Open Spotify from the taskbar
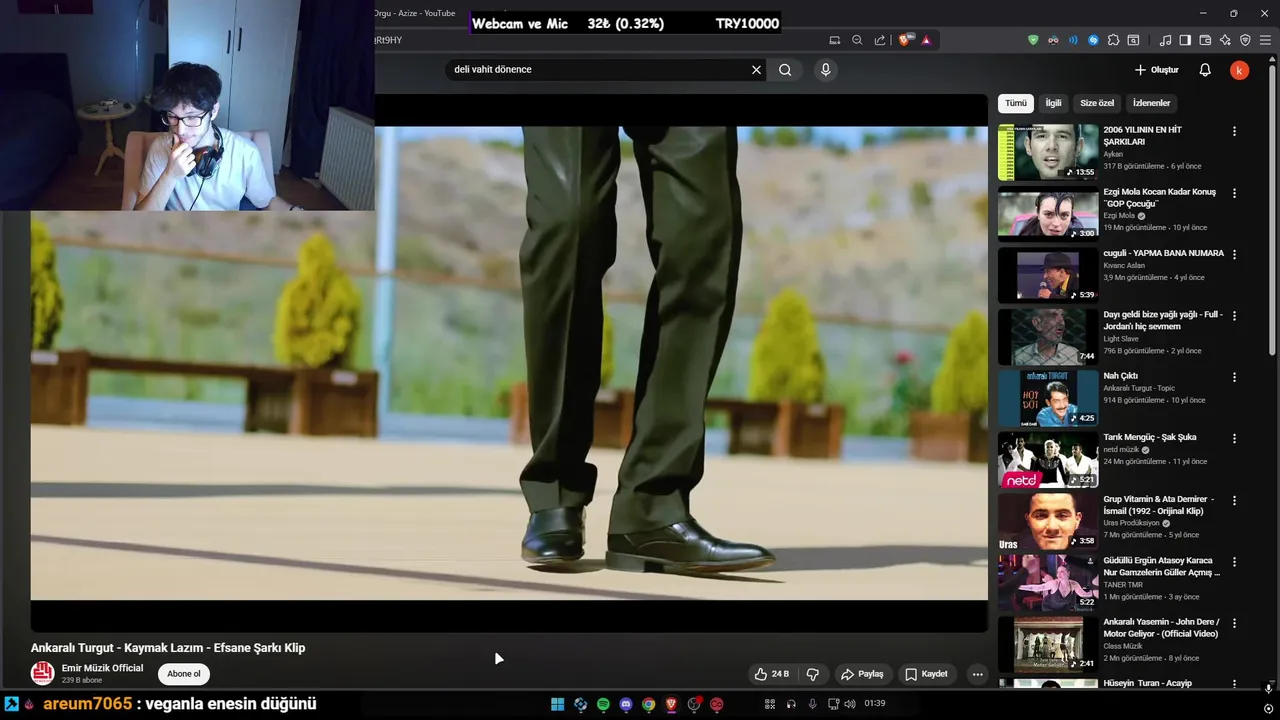 click(603, 704)
